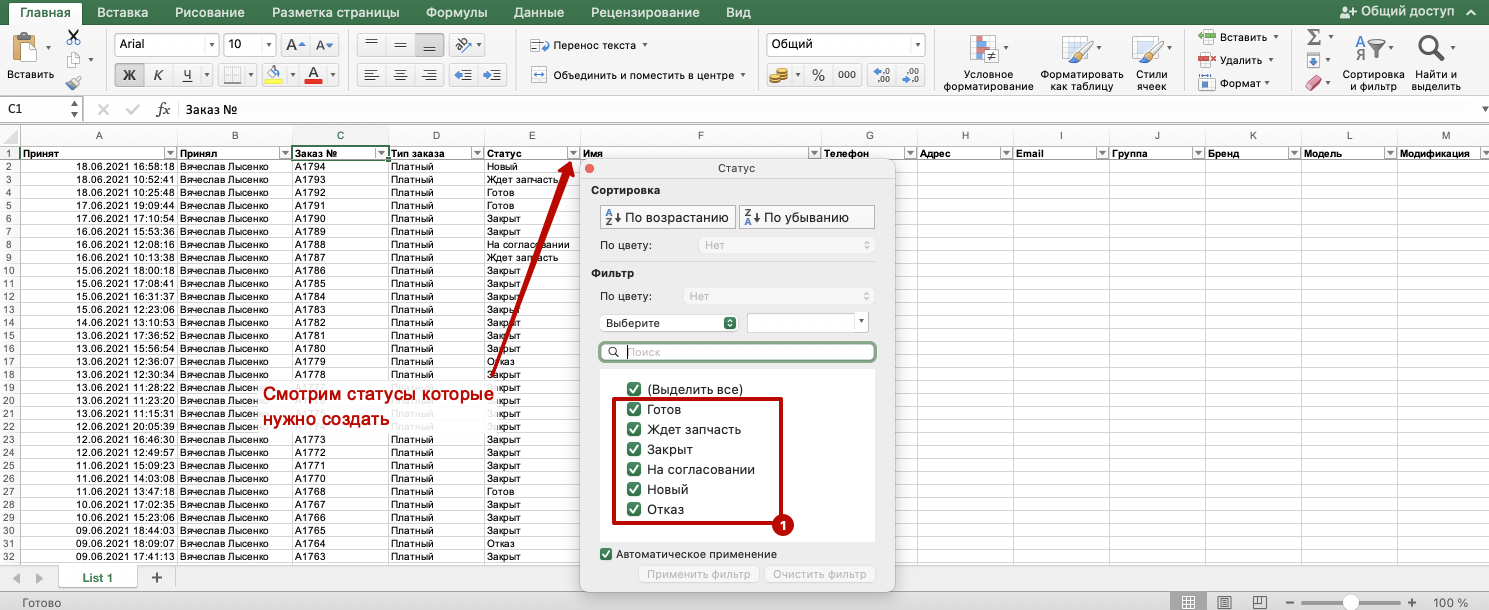Click the Поиск filter search field
Image resolution: width=1489 pixels, height=610 pixels.
737,352
